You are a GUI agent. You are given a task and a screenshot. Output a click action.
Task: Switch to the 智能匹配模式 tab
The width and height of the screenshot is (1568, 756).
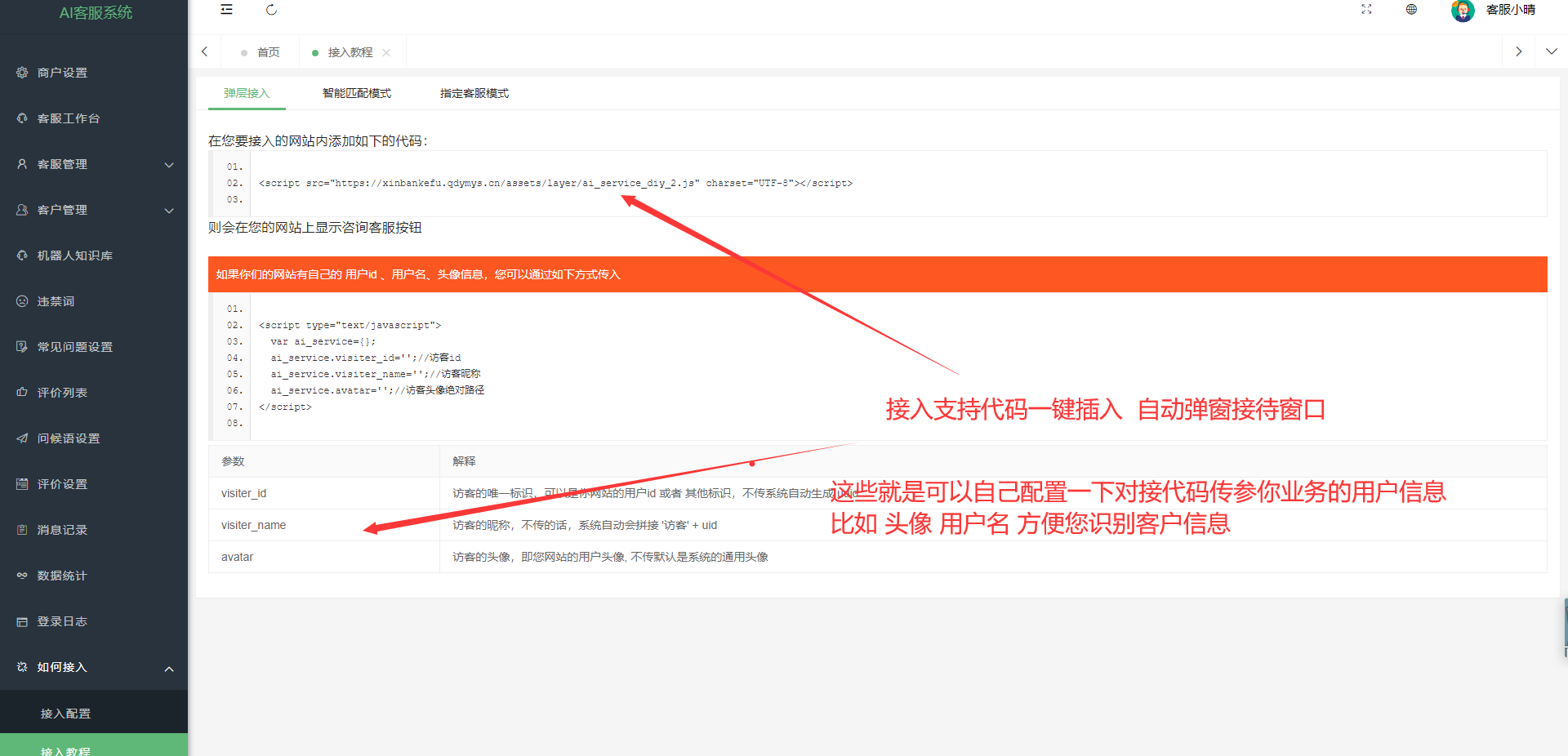357,93
